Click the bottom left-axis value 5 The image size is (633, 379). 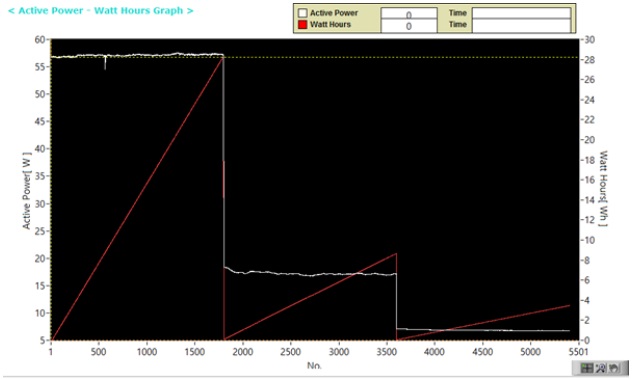[42, 341]
